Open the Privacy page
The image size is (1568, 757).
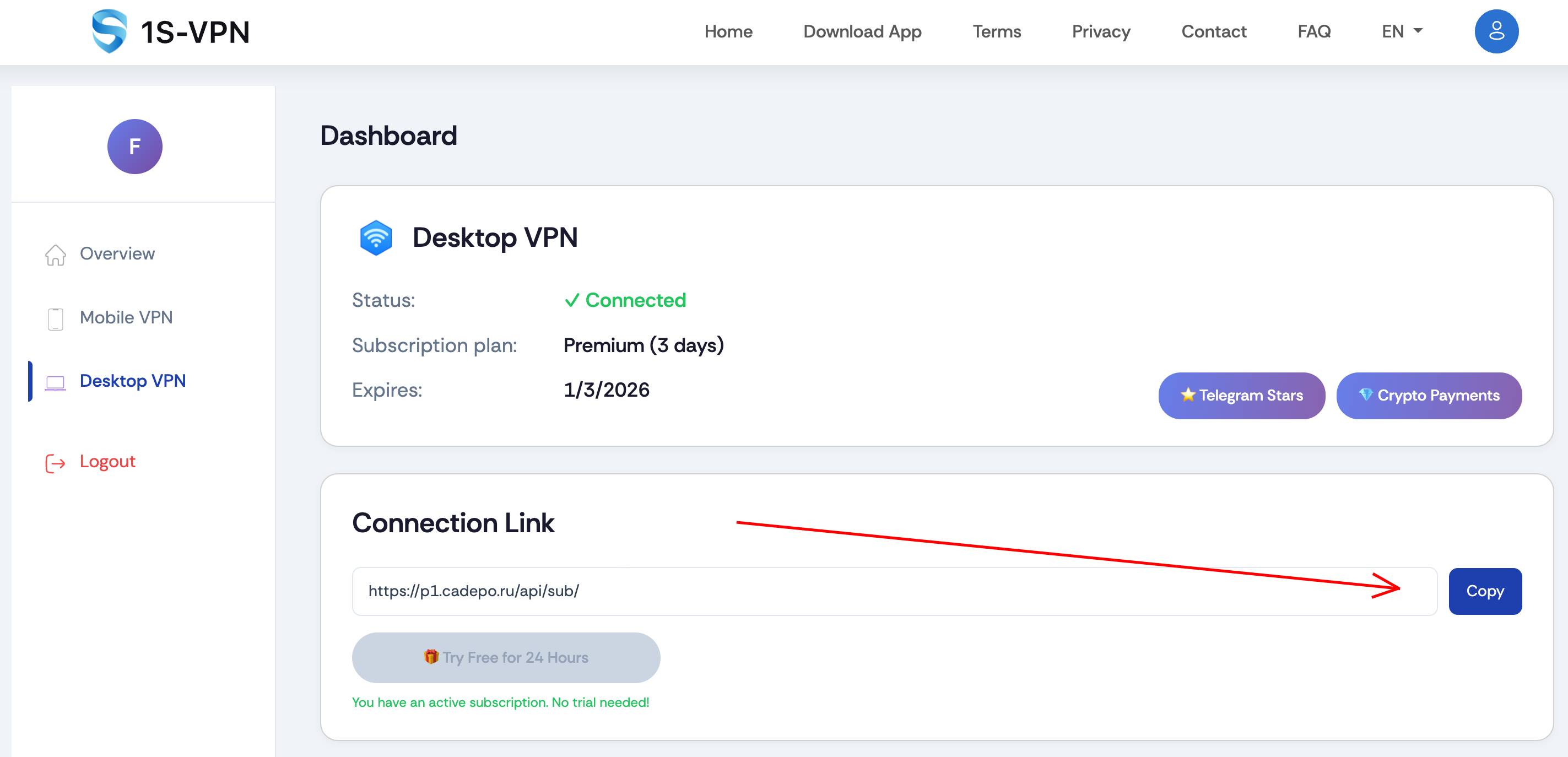(x=1101, y=31)
